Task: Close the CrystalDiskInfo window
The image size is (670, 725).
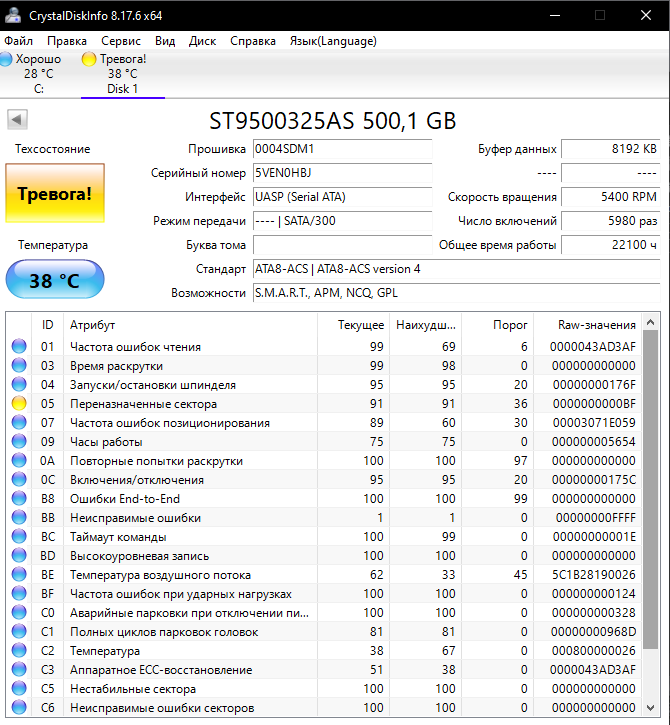Action: point(645,15)
